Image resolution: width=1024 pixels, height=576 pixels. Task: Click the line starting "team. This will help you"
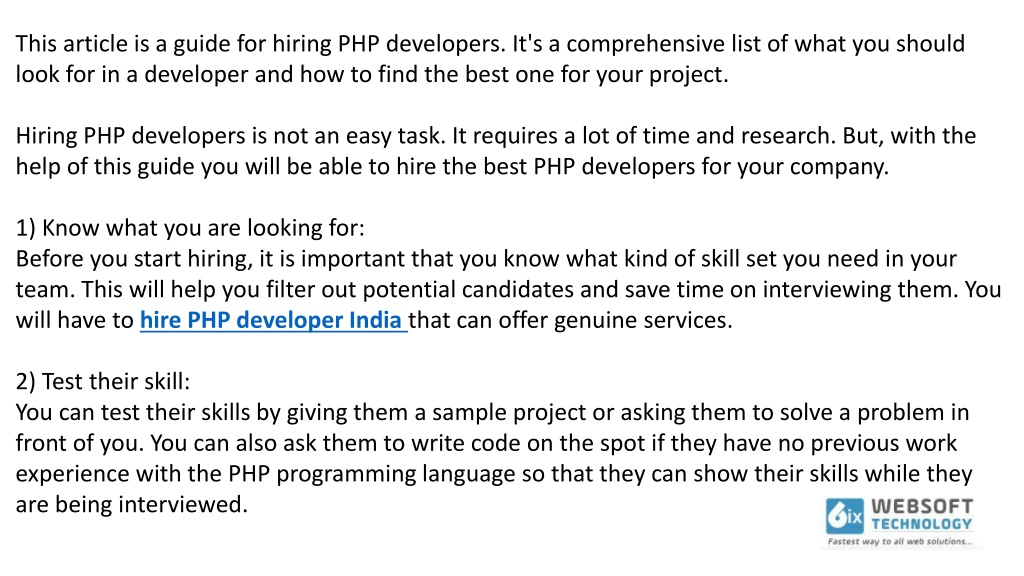click(508, 289)
